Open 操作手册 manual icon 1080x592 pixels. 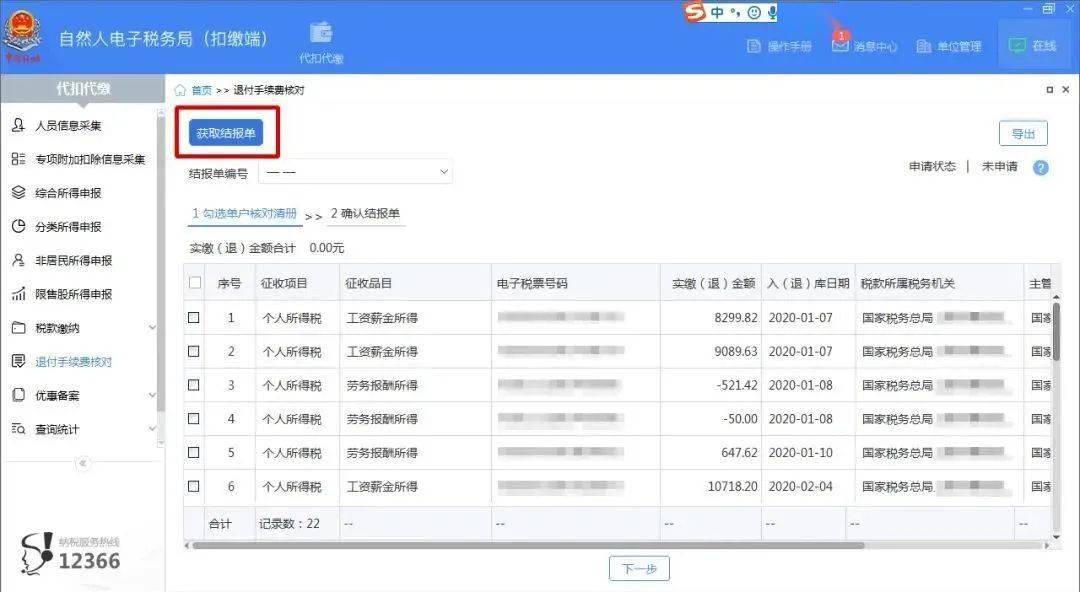click(x=754, y=46)
